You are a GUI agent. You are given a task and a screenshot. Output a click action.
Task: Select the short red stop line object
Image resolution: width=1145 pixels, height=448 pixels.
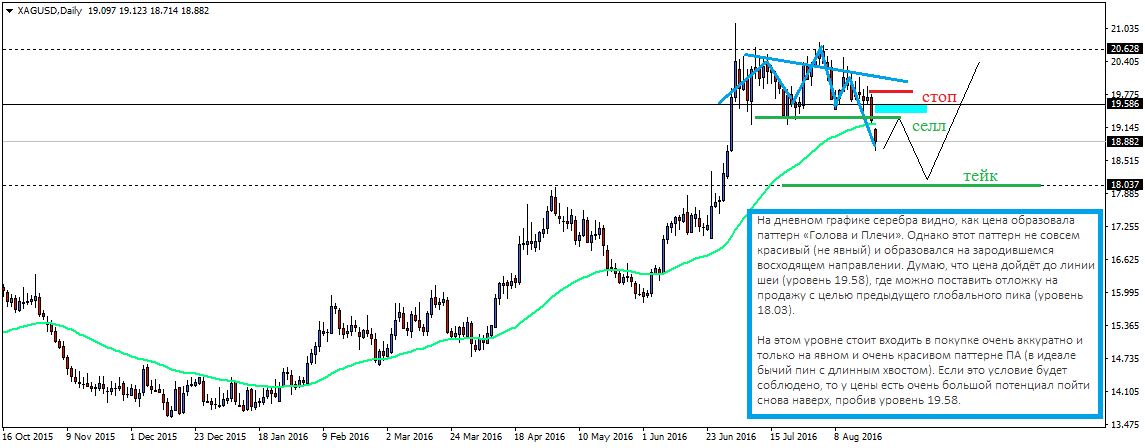(x=890, y=91)
